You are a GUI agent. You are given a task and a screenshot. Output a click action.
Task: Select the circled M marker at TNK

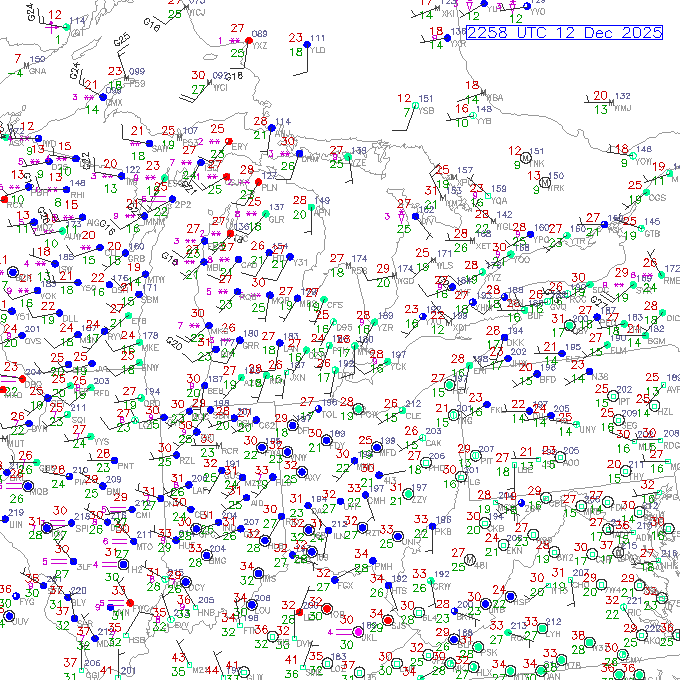tap(526, 158)
